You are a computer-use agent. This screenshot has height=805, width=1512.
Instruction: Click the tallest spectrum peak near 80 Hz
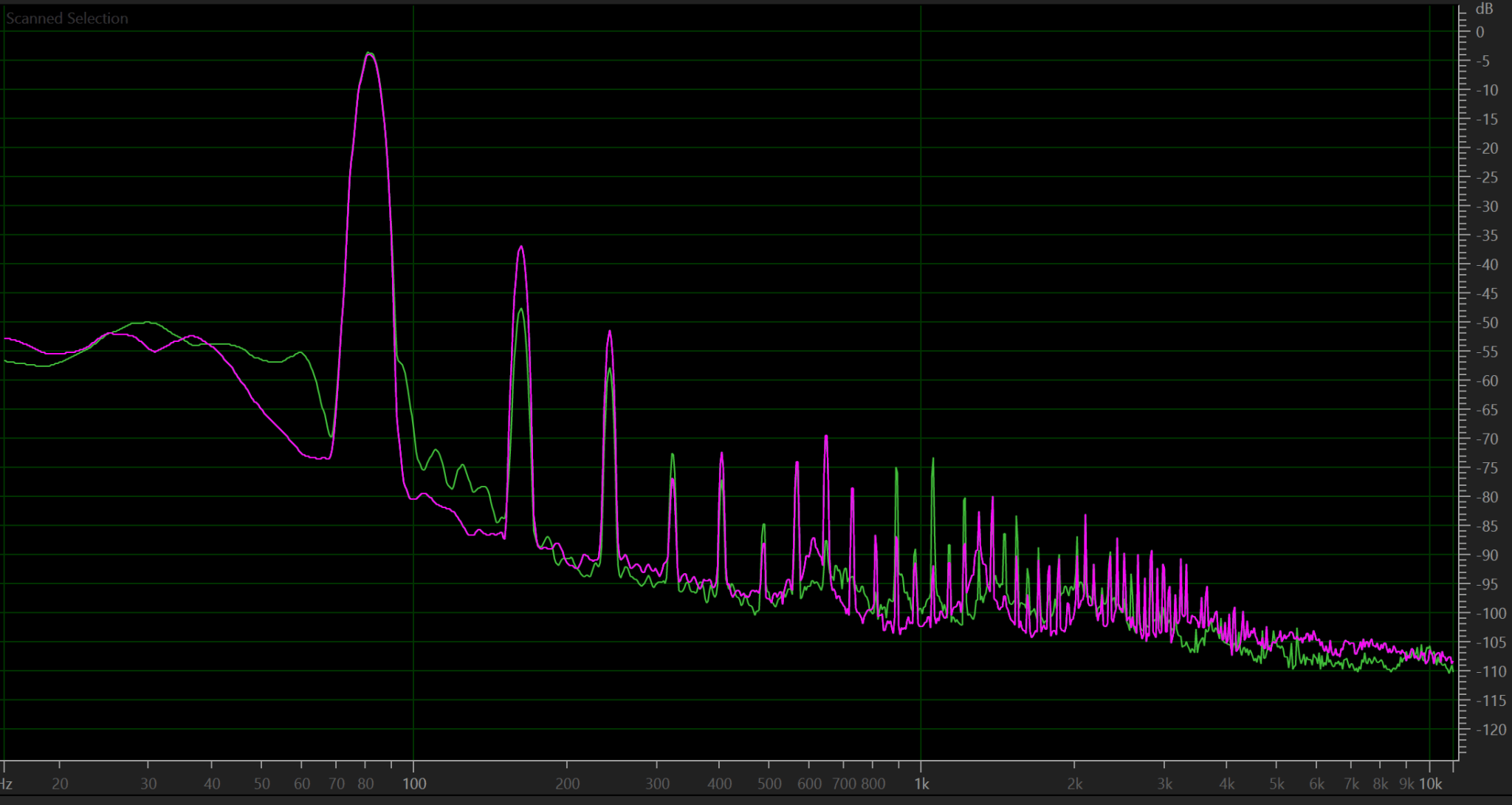pos(369,54)
